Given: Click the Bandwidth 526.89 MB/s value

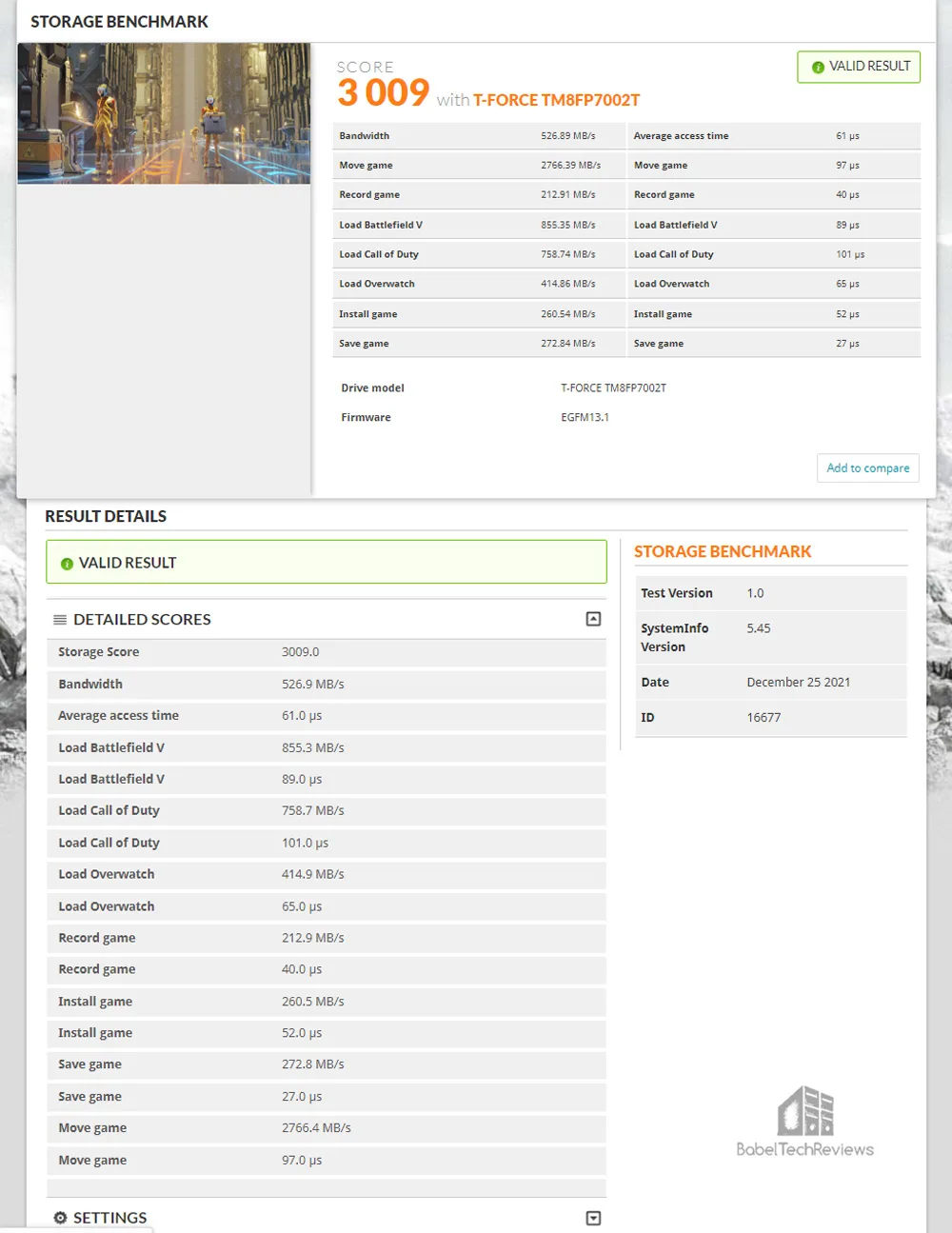Looking at the screenshot, I should (x=568, y=136).
